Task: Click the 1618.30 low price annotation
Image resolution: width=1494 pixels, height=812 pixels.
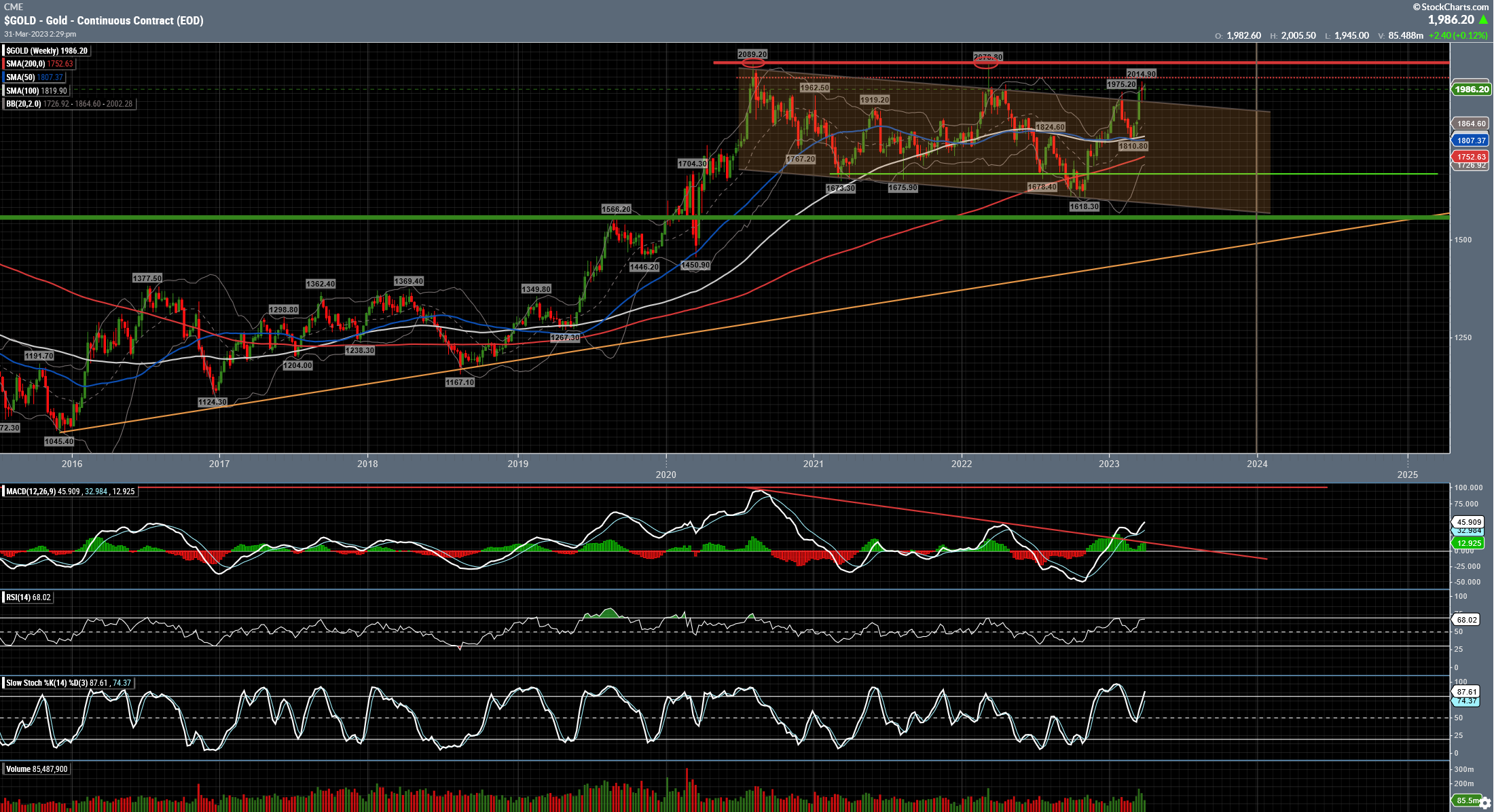Action: click(1084, 206)
